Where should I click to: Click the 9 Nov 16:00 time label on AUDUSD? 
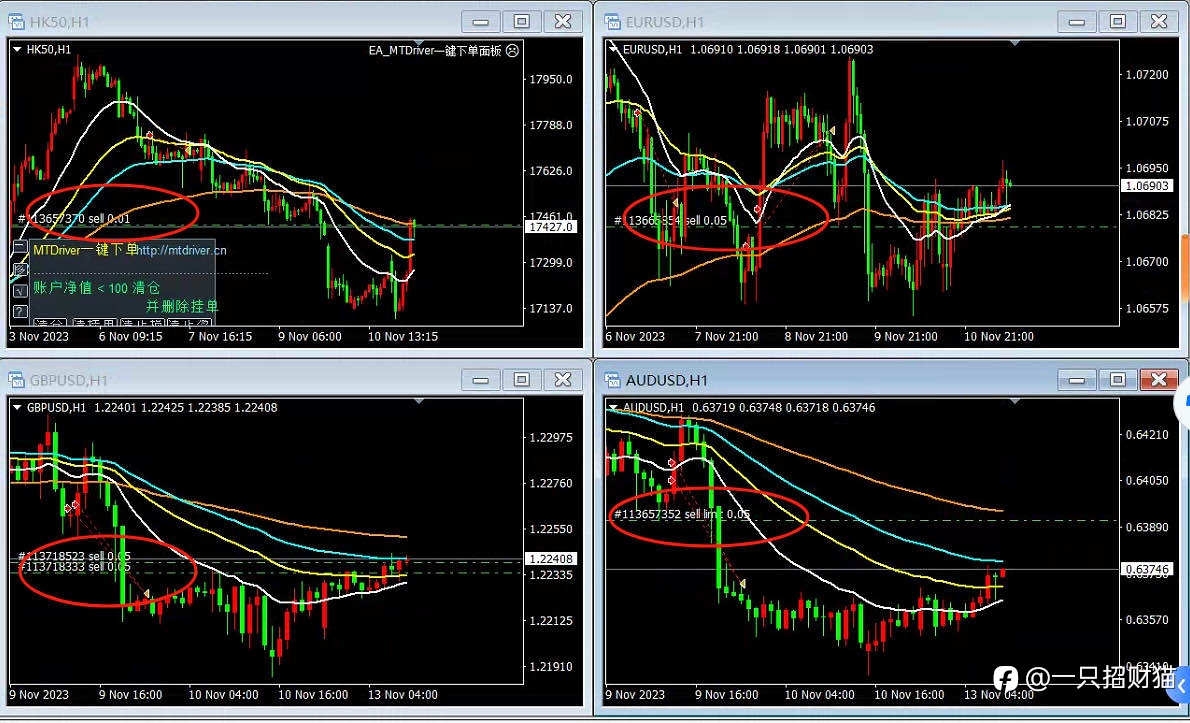click(x=726, y=694)
